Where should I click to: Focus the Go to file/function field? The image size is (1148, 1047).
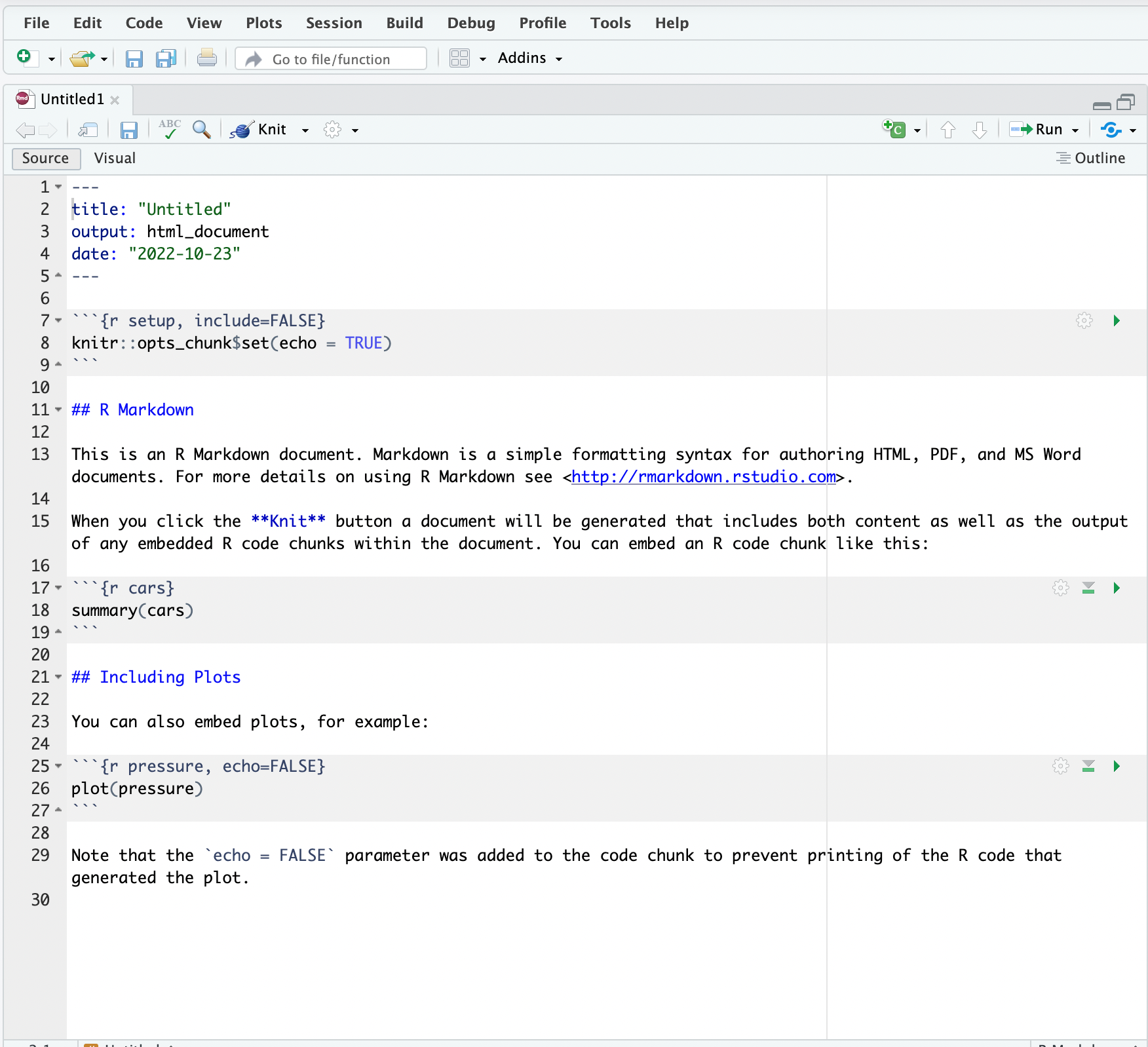(331, 59)
